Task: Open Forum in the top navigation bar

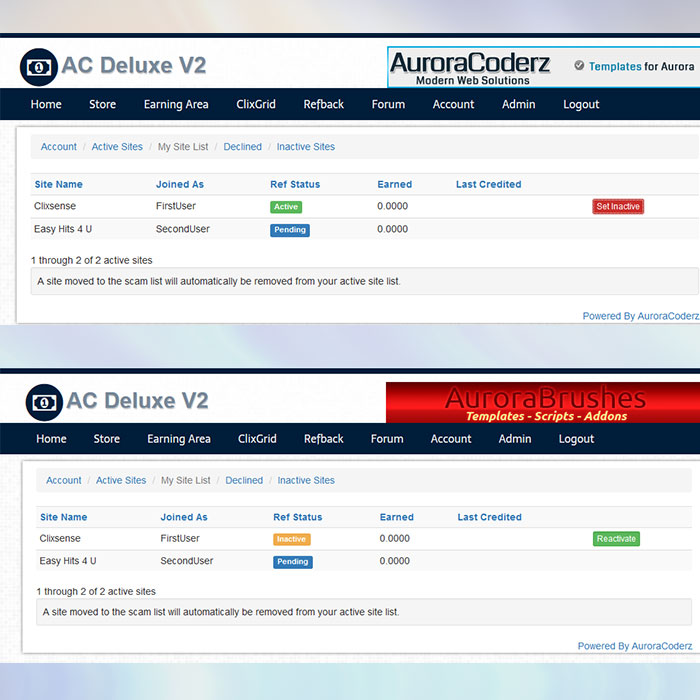Action: 388,104
